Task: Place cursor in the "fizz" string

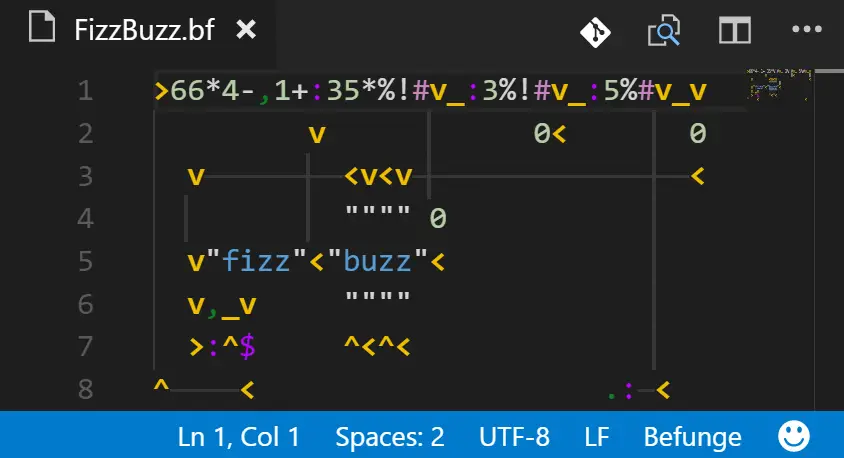Action: [256, 261]
